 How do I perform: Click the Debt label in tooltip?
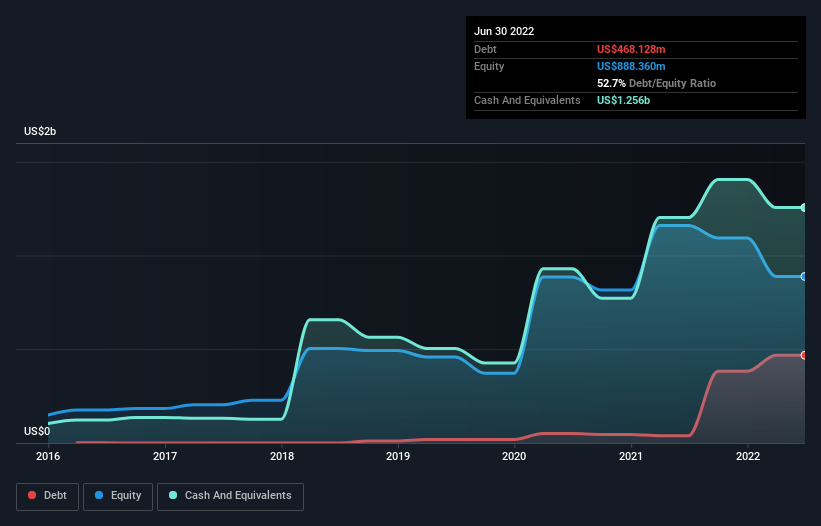(485, 49)
